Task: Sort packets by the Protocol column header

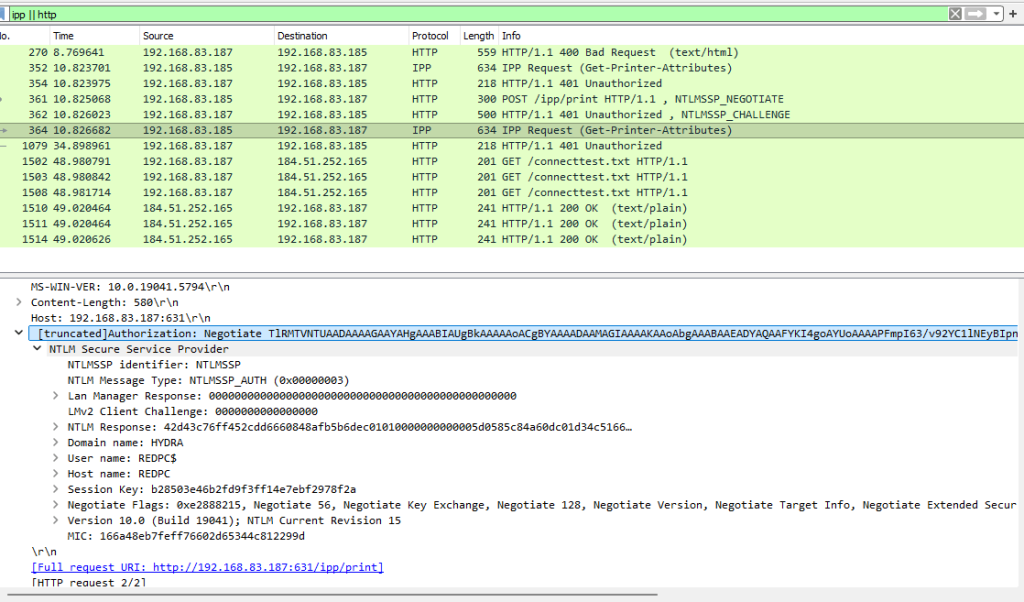Action: (430, 36)
